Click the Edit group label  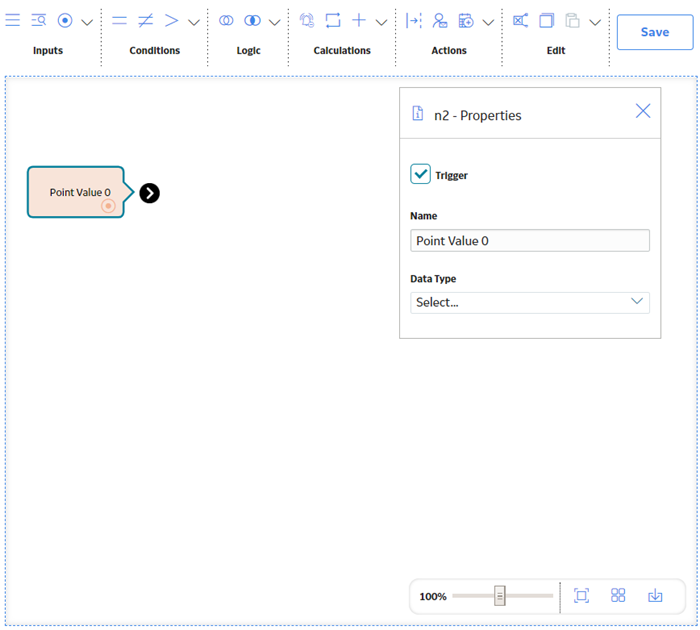click(556, 50)
